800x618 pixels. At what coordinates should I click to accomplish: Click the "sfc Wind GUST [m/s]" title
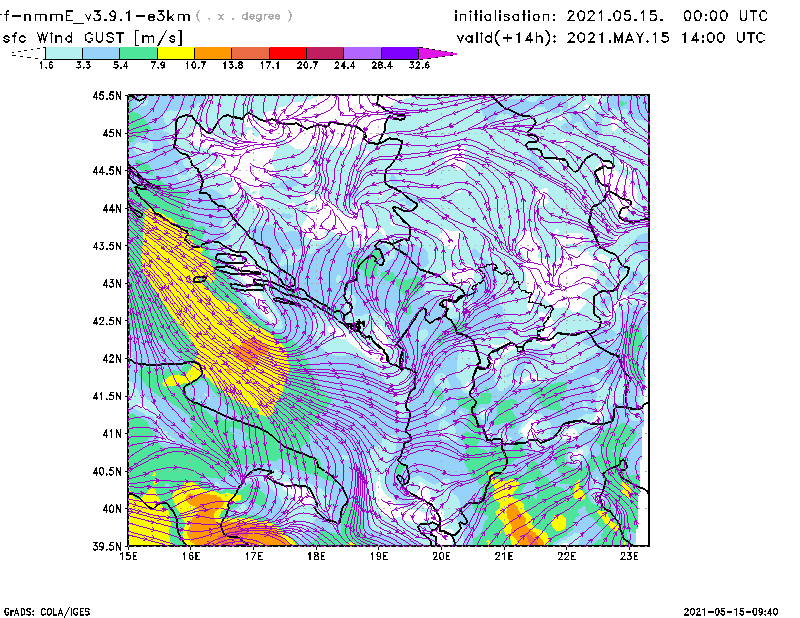93,38
